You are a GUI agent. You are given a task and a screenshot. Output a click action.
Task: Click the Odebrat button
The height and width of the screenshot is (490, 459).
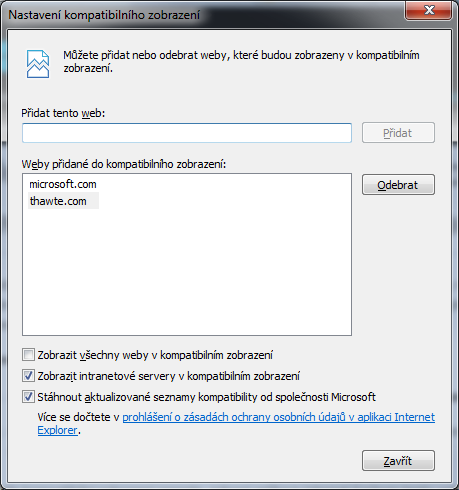coord(398,185)
